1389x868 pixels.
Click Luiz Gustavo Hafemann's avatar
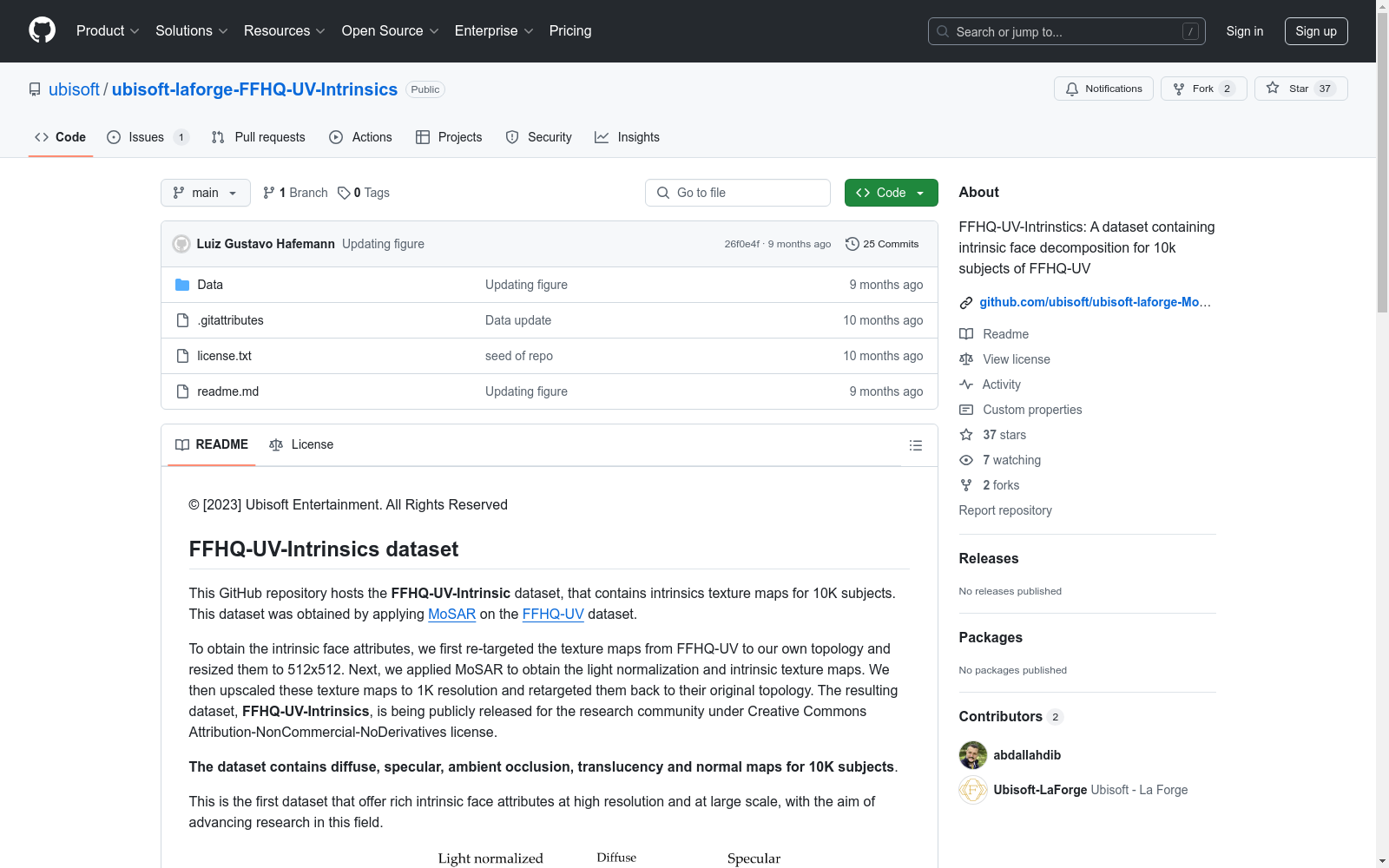tap(181, 244)
